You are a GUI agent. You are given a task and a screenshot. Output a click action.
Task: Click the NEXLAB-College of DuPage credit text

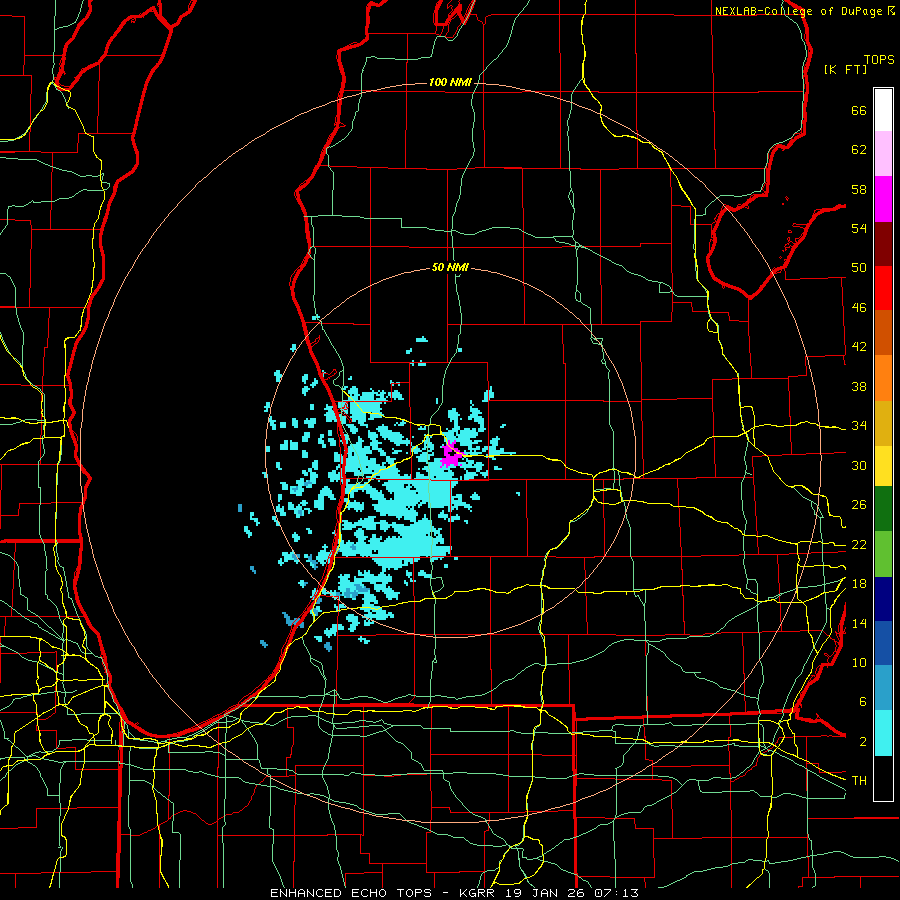coord(805,11)
